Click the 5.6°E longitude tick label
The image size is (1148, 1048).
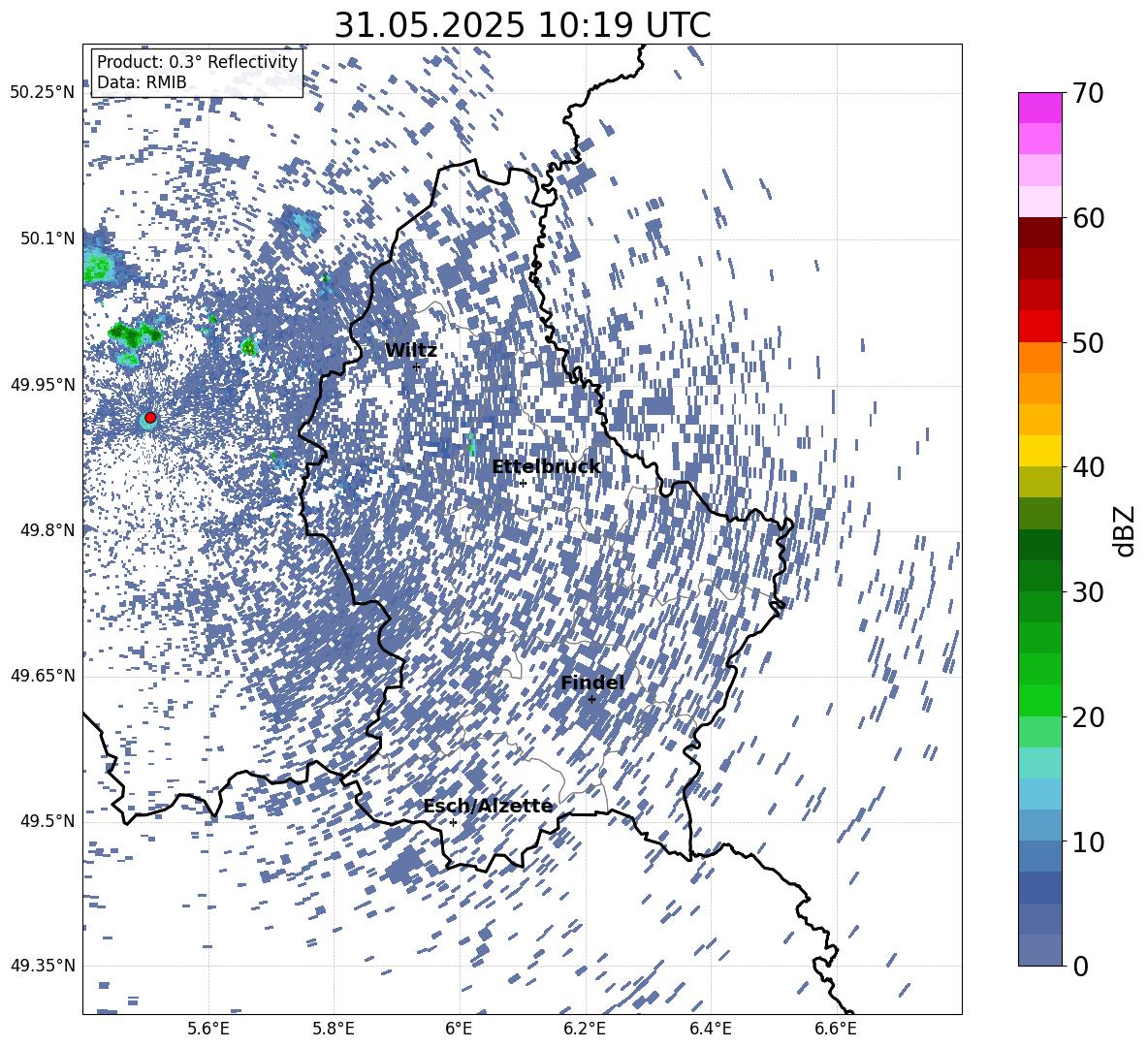[x=208, y=1029]
